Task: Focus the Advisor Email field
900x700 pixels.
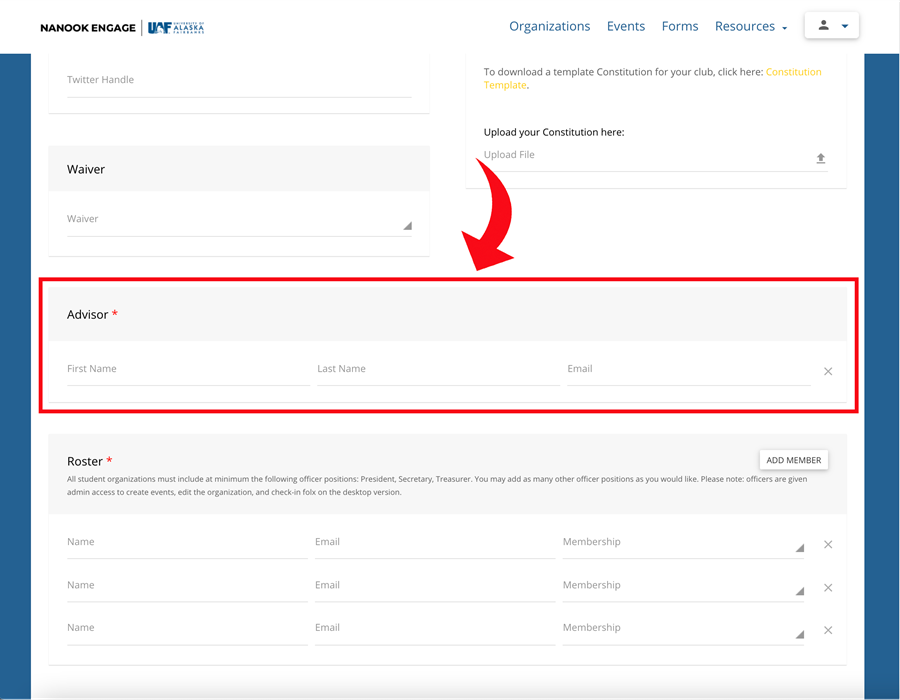Action: pos(687,370)
